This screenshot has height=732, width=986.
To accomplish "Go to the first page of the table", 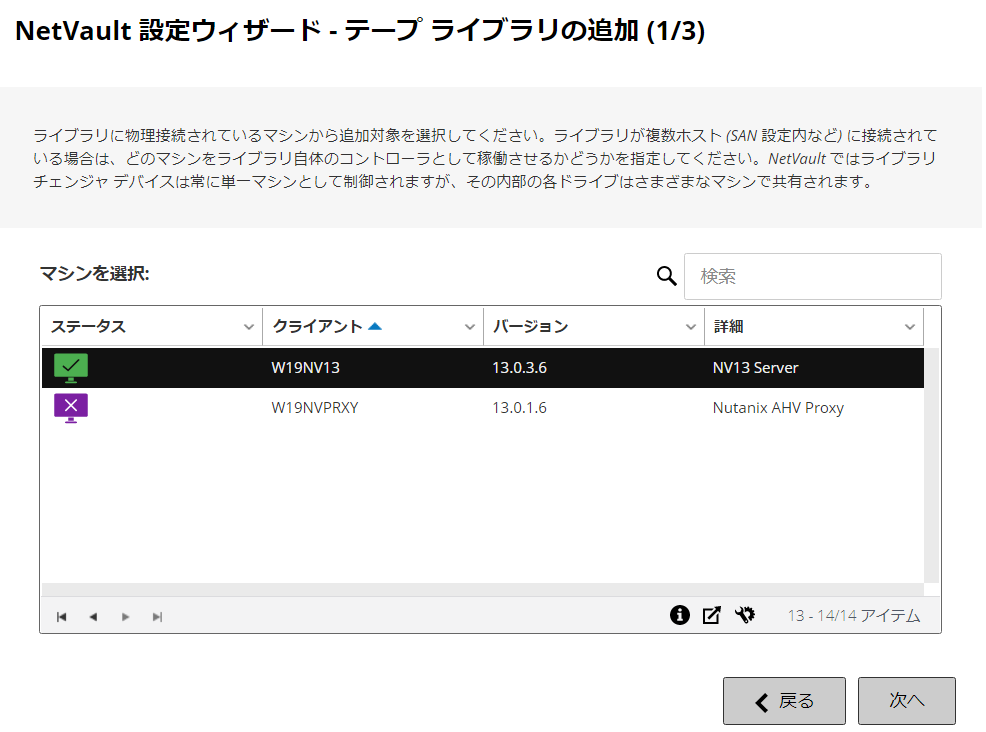I will [x=62, y=617].
